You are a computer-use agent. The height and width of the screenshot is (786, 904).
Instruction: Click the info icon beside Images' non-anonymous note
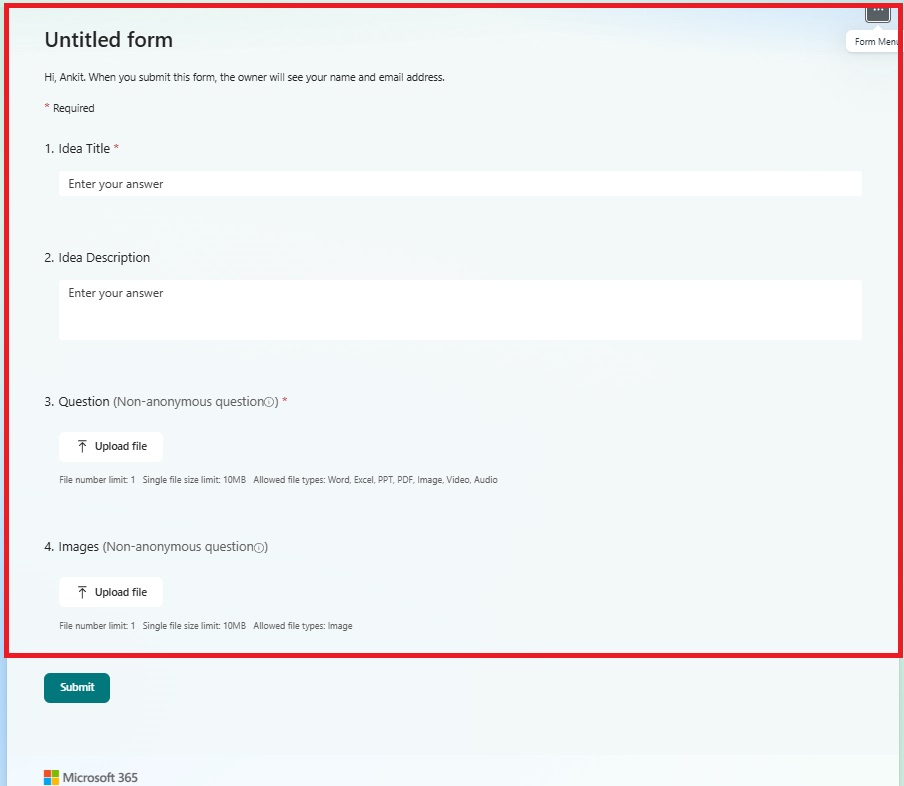click(x=259, y=548)
